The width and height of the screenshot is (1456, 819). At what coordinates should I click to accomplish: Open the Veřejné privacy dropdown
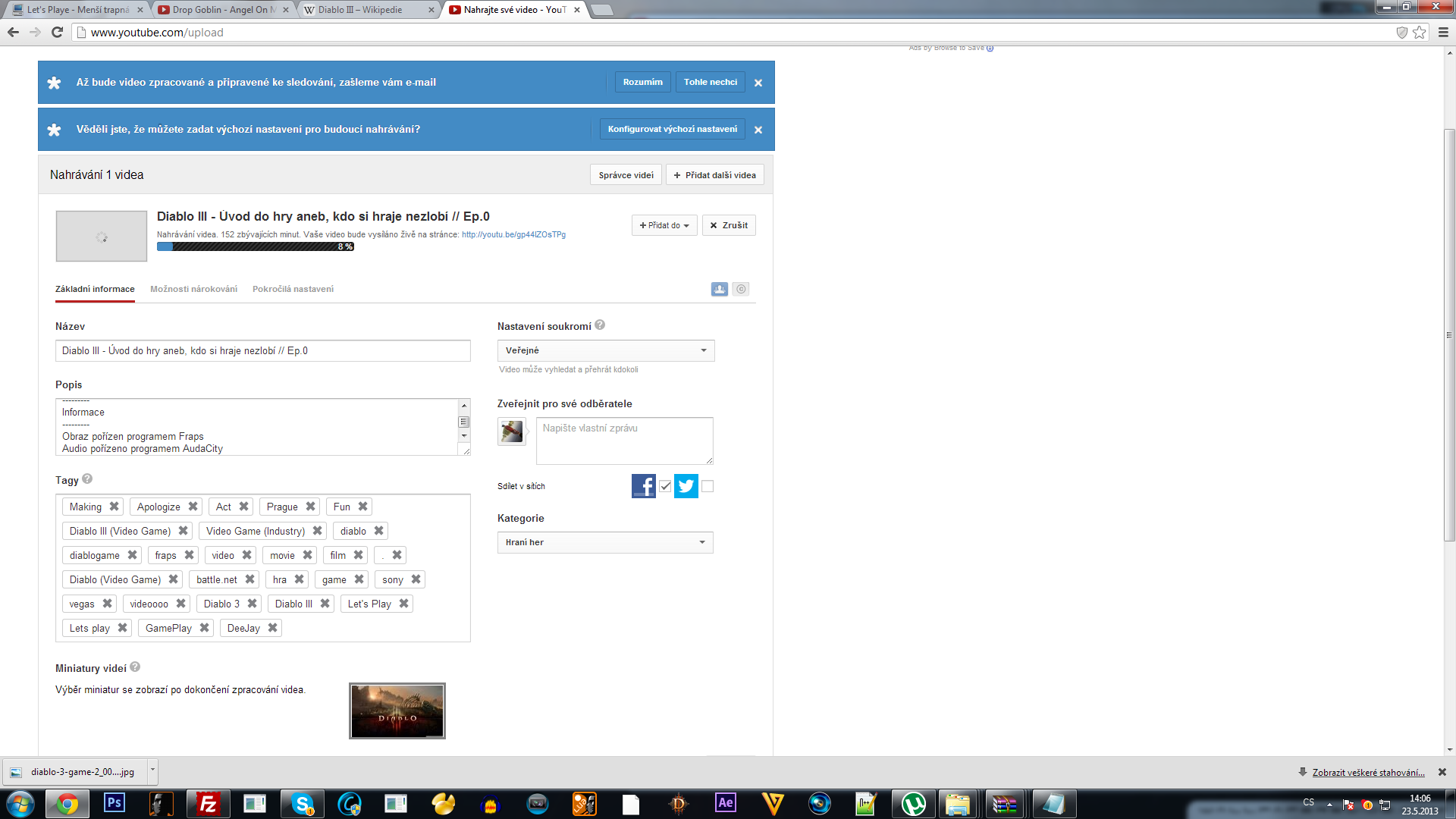[605, 350]
